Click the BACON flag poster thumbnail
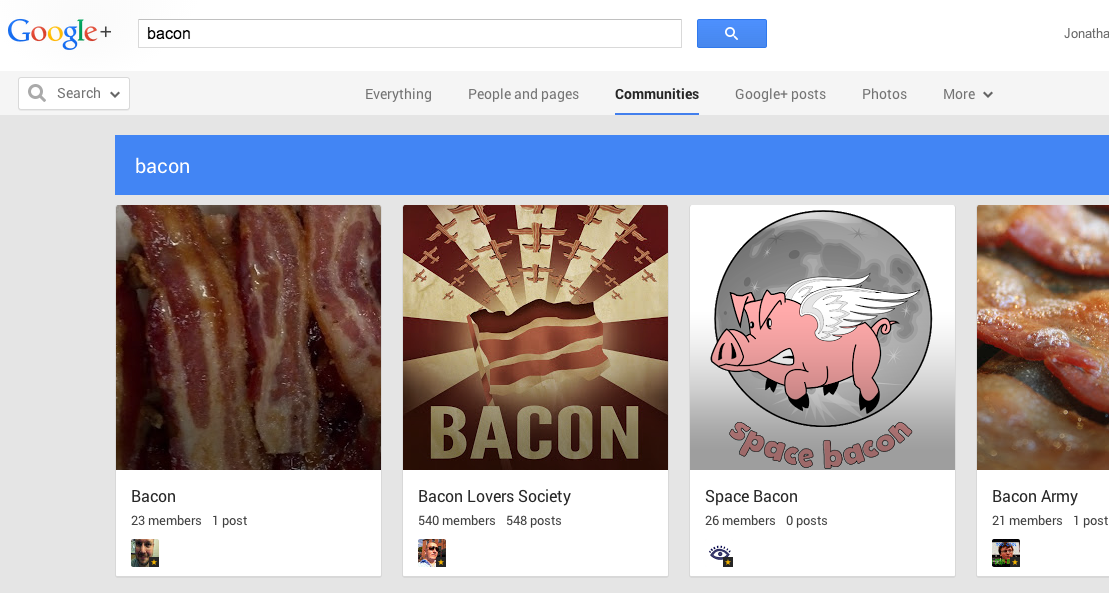Viewport: 1109px width, 593px height. (x=535, y=338)
